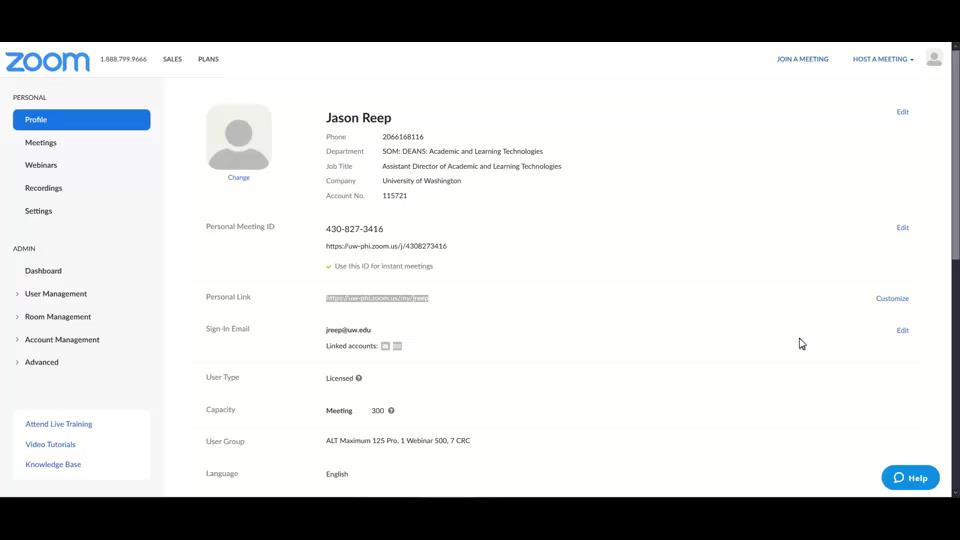The image size is (960, 540).
Task: Toggle Use this ID for instant meetings
Action: (329, 267)
